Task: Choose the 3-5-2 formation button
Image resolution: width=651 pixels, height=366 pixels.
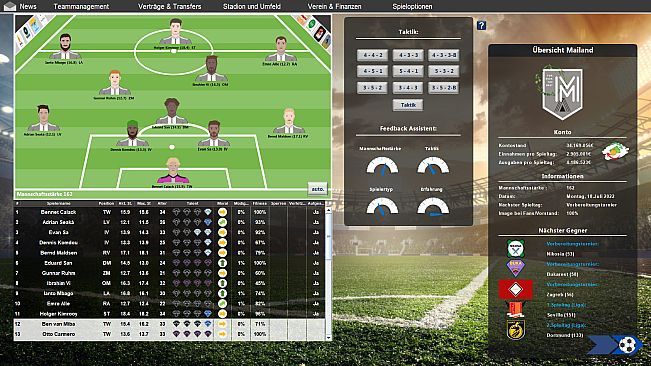Action: (x=372, y=88)
